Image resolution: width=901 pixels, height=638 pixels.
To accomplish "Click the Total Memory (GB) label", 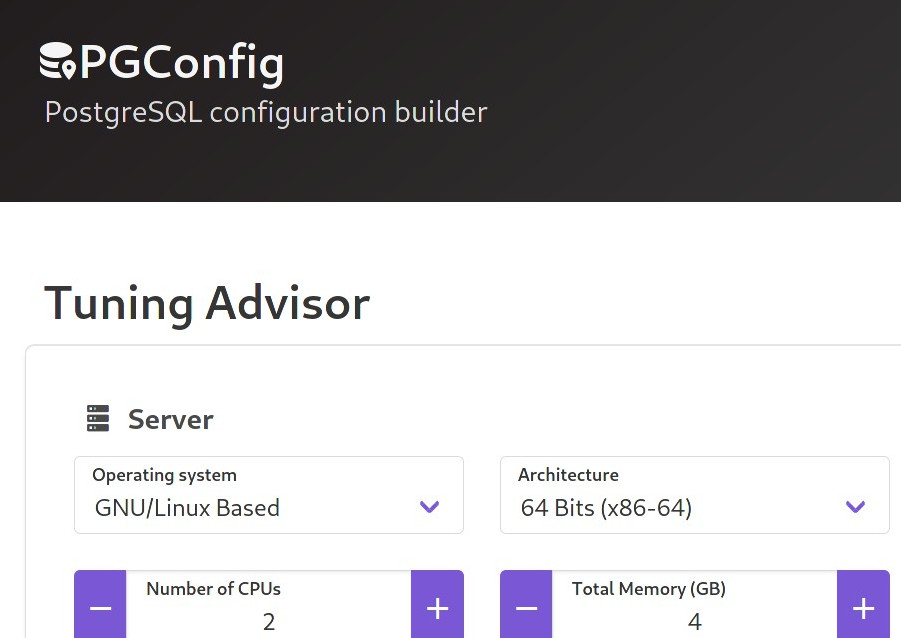I will (649, 589).
